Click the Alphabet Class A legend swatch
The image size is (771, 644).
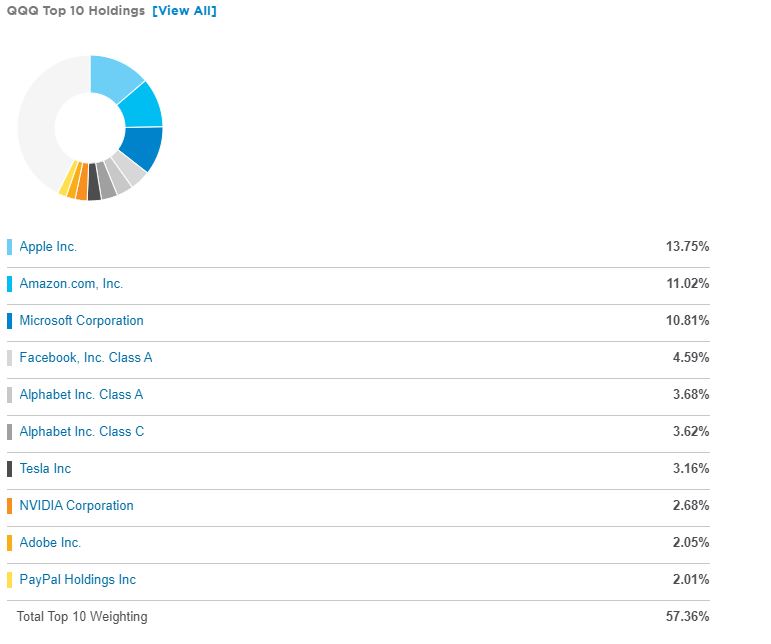click(9, 395)
